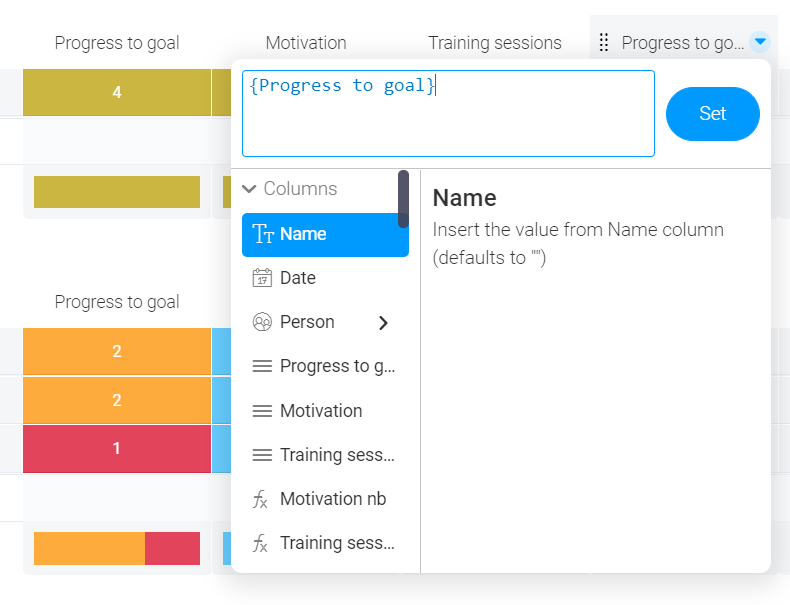Screen dimensions: 790x605
Task: Click the calendar icon beside Date
Action: (263, 278)
